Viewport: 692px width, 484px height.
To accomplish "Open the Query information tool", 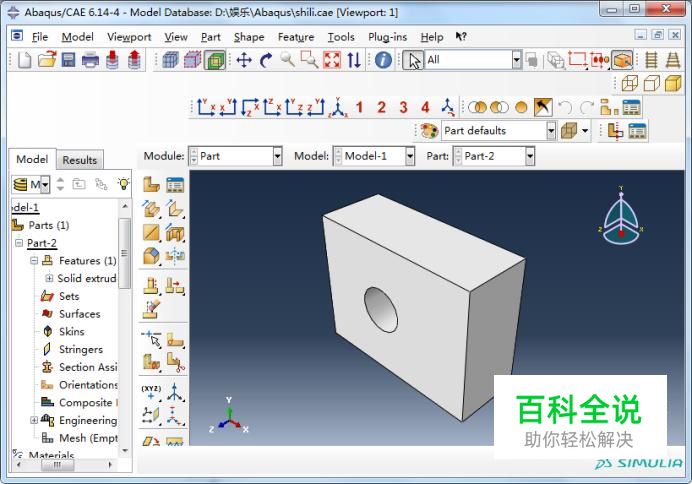I will (x=383, y=60).
